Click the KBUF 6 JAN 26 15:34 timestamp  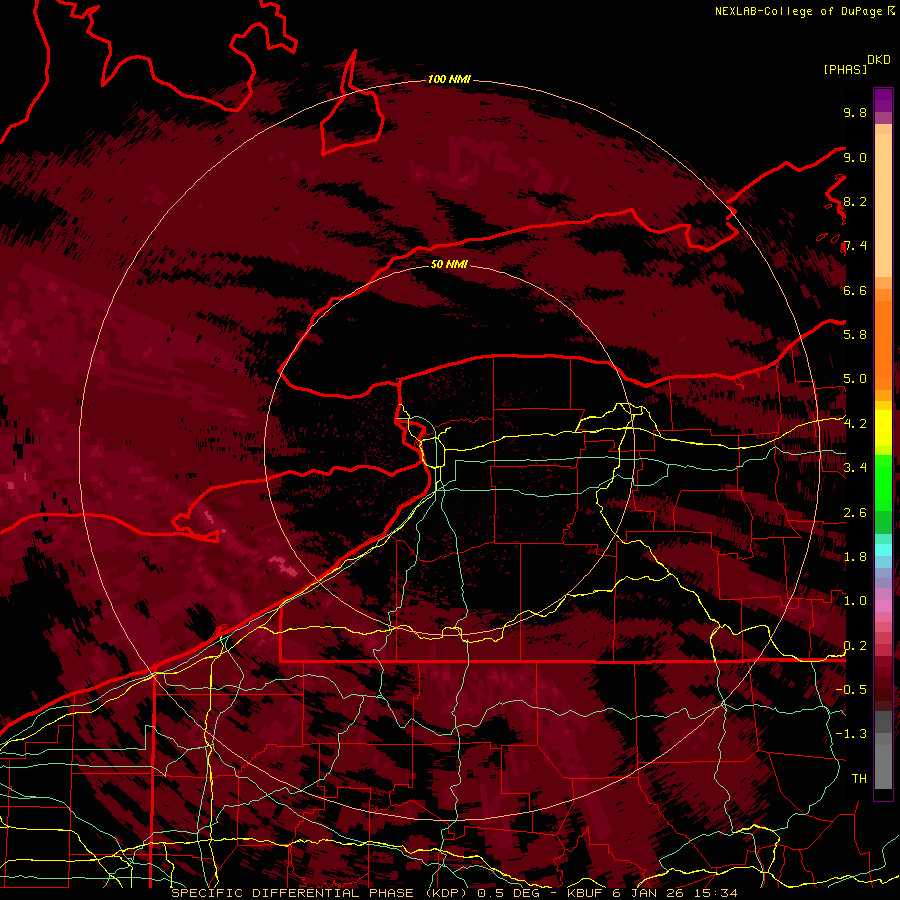653,893
